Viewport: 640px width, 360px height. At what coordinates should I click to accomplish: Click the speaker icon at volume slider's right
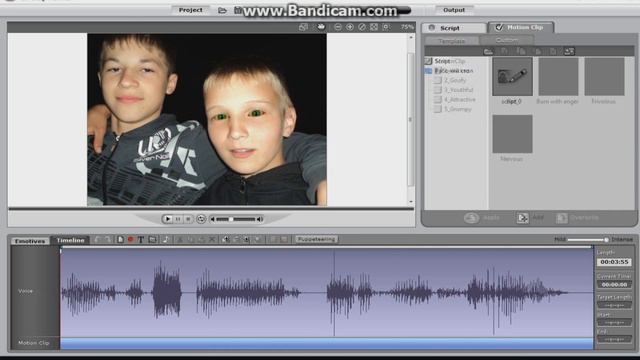click(x=260, y=219)
